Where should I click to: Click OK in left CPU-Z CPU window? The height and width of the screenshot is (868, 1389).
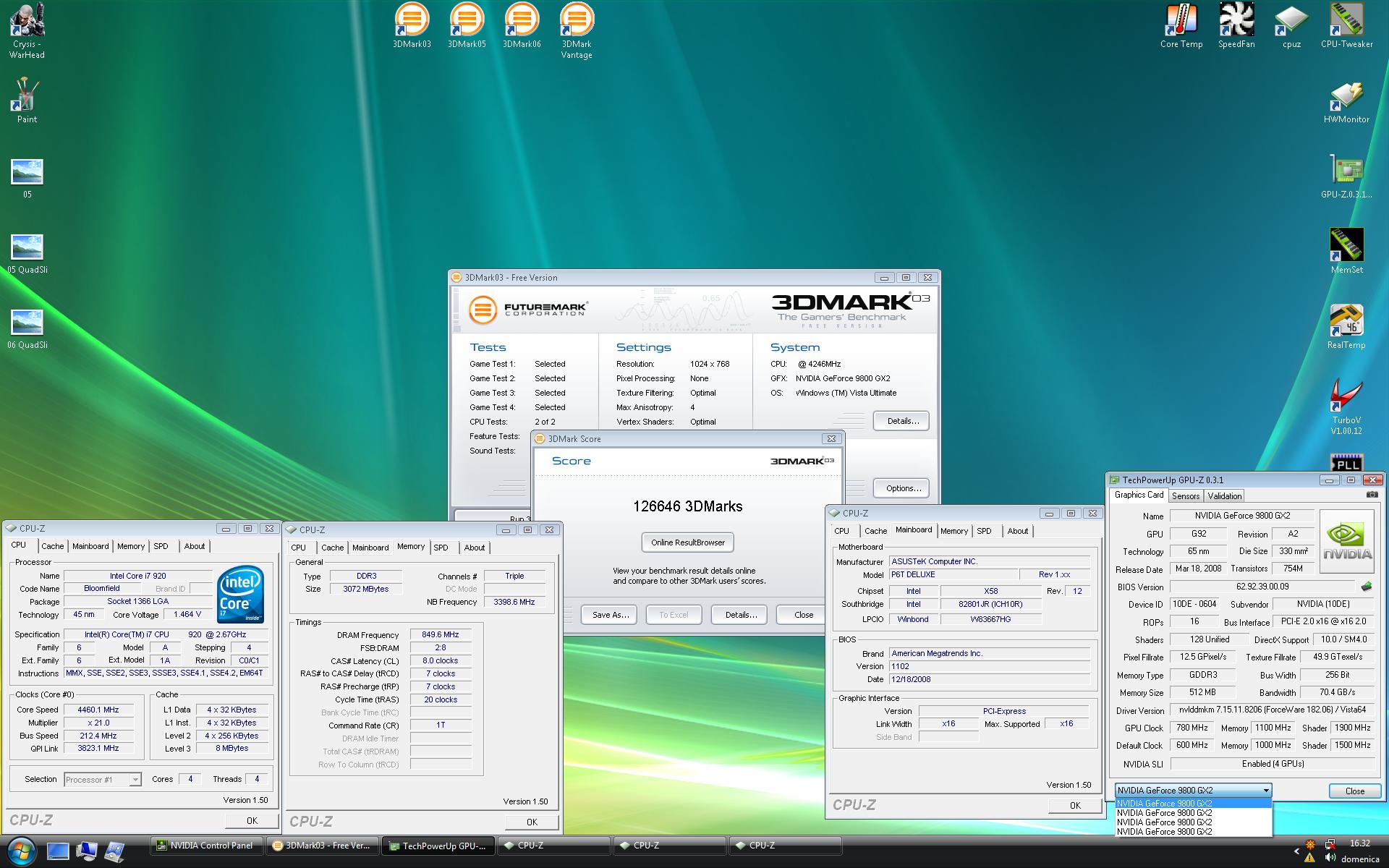click(x=251, y=820)
